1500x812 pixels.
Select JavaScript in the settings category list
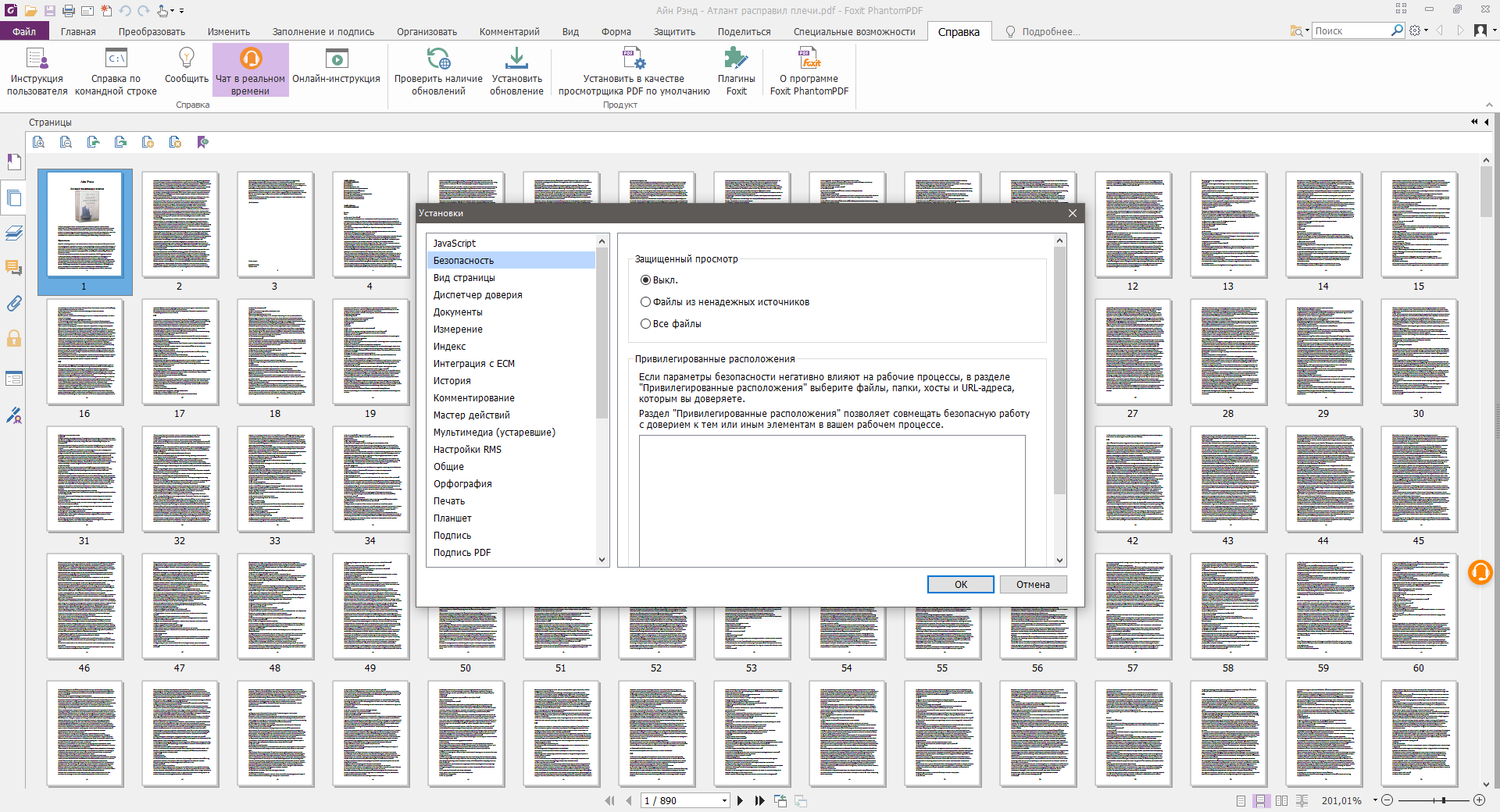click(x=511, y=244)
